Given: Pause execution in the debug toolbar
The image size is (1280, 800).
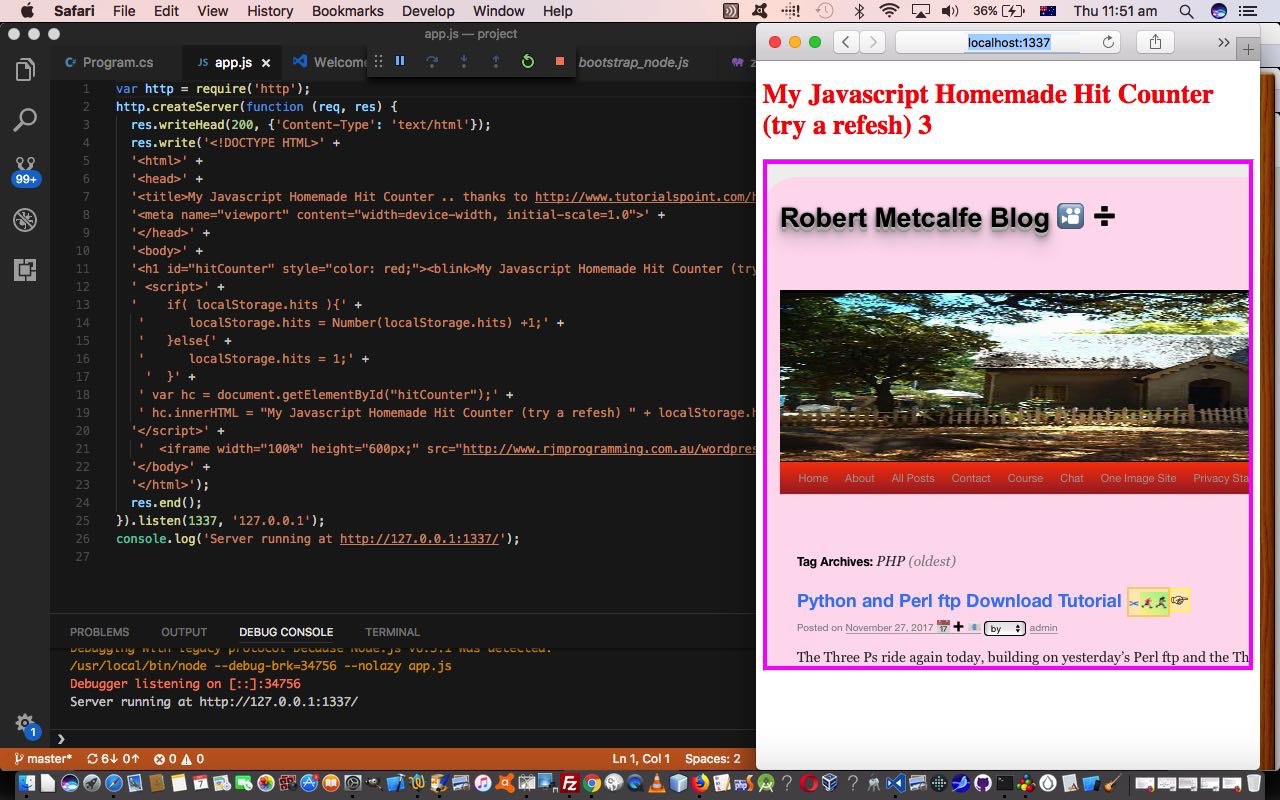Looking at the screenshot, I should tap(399, 61).
